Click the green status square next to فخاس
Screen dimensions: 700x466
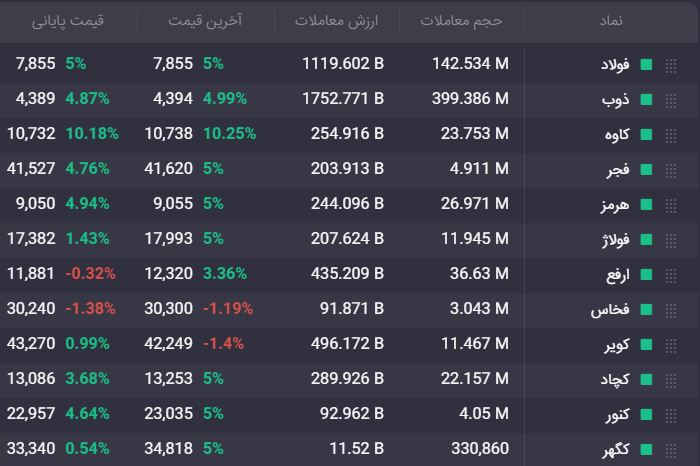tap(646, 309)
